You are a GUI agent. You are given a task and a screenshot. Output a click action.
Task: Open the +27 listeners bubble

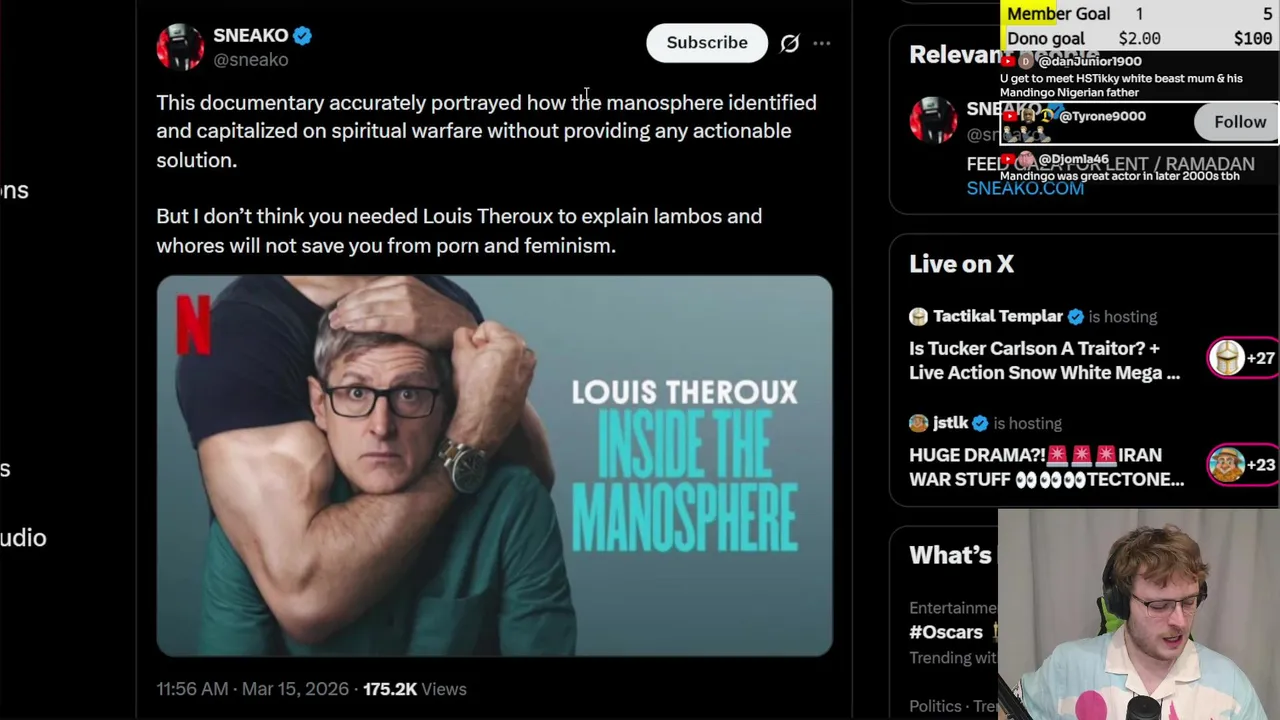[x=1241, y=358]
